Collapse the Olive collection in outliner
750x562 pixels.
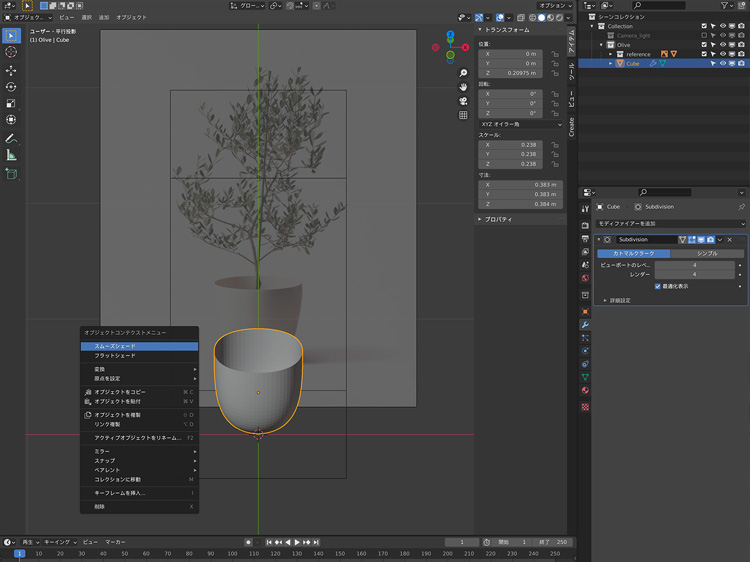[603, 45]
